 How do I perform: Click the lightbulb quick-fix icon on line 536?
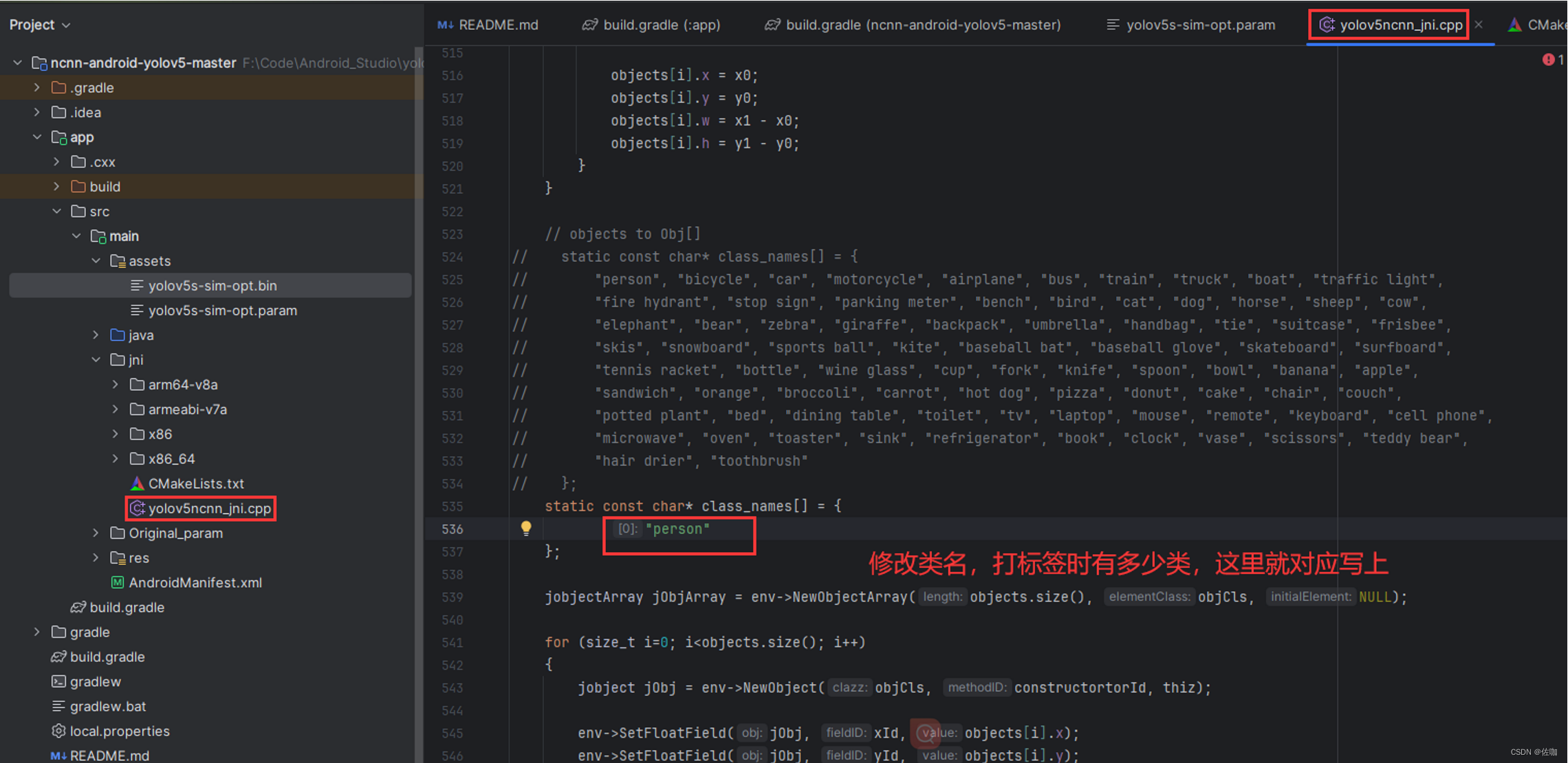point(526,528)
